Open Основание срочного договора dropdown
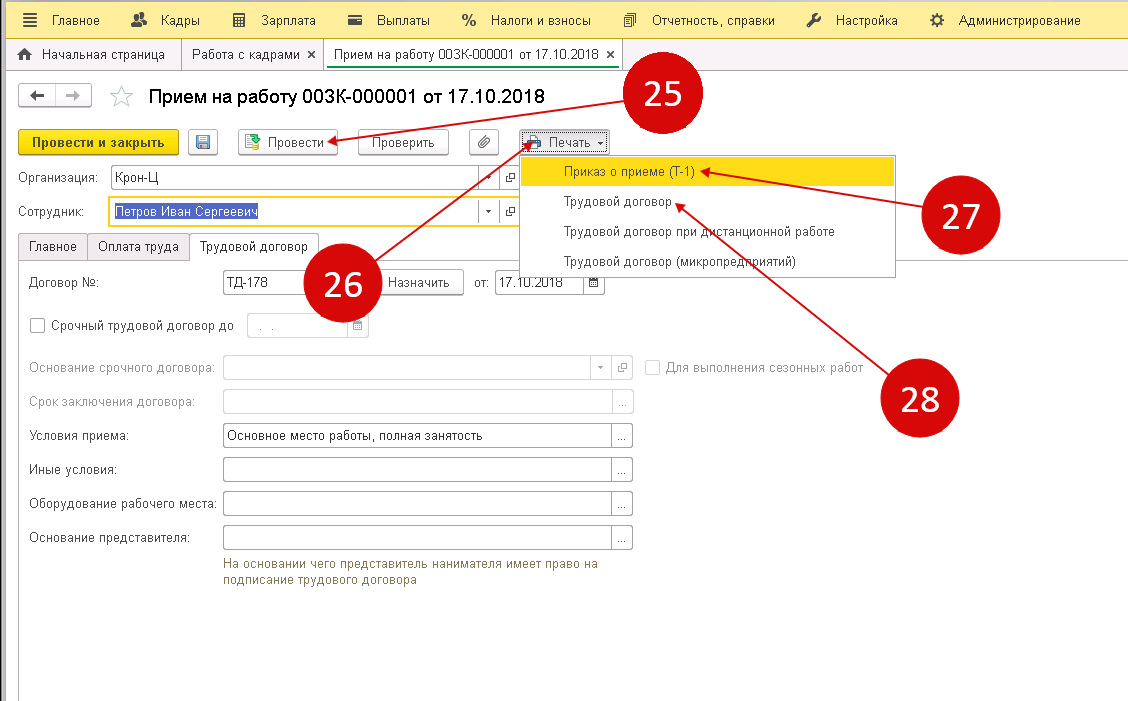1128x701 pixels. pos(600,367)
